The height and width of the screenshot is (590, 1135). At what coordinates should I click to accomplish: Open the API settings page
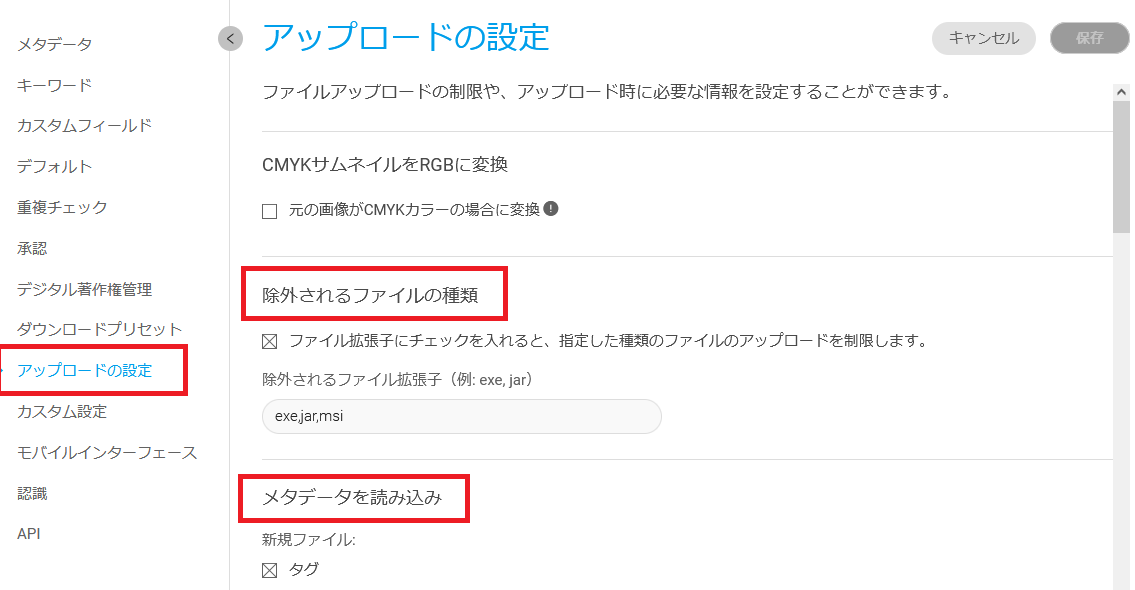pos(29,534)
